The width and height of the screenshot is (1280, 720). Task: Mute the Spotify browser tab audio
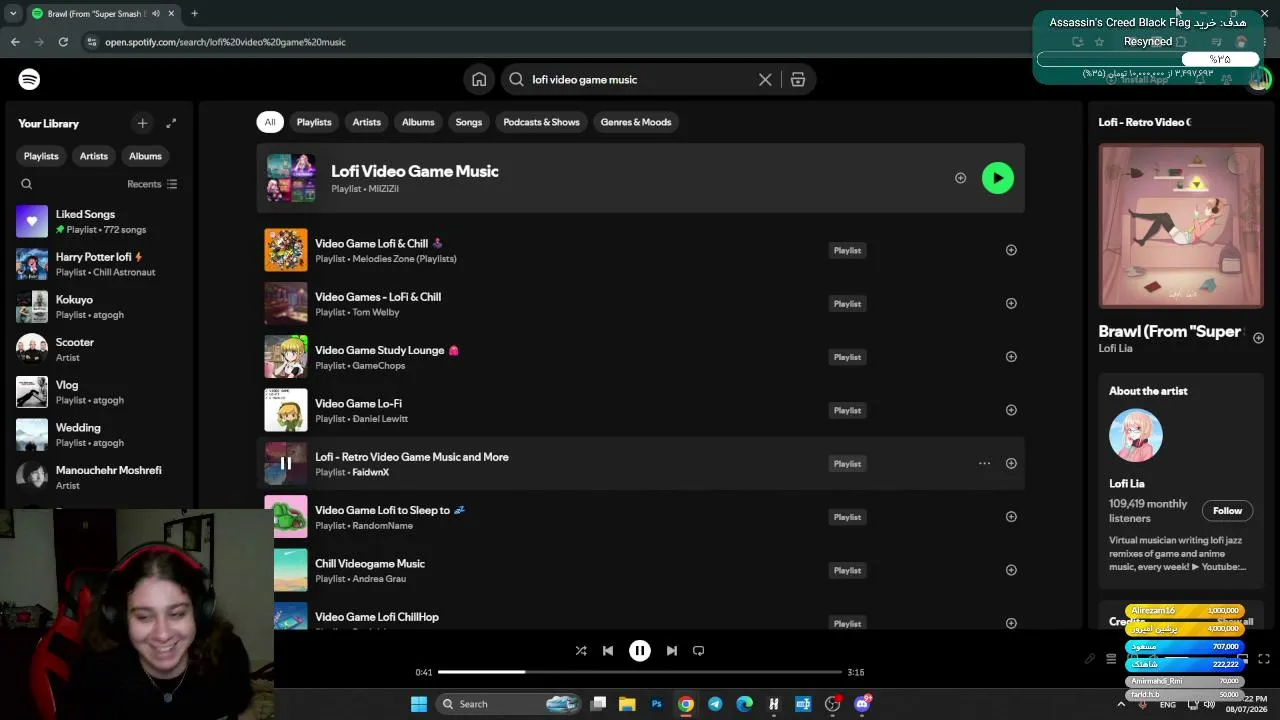(x=155, y=14)
